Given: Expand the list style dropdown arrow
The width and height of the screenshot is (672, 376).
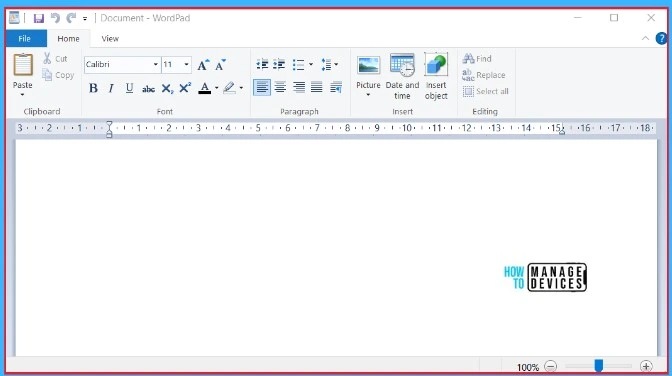Looking at the screenshot, I should pos(311,65).
